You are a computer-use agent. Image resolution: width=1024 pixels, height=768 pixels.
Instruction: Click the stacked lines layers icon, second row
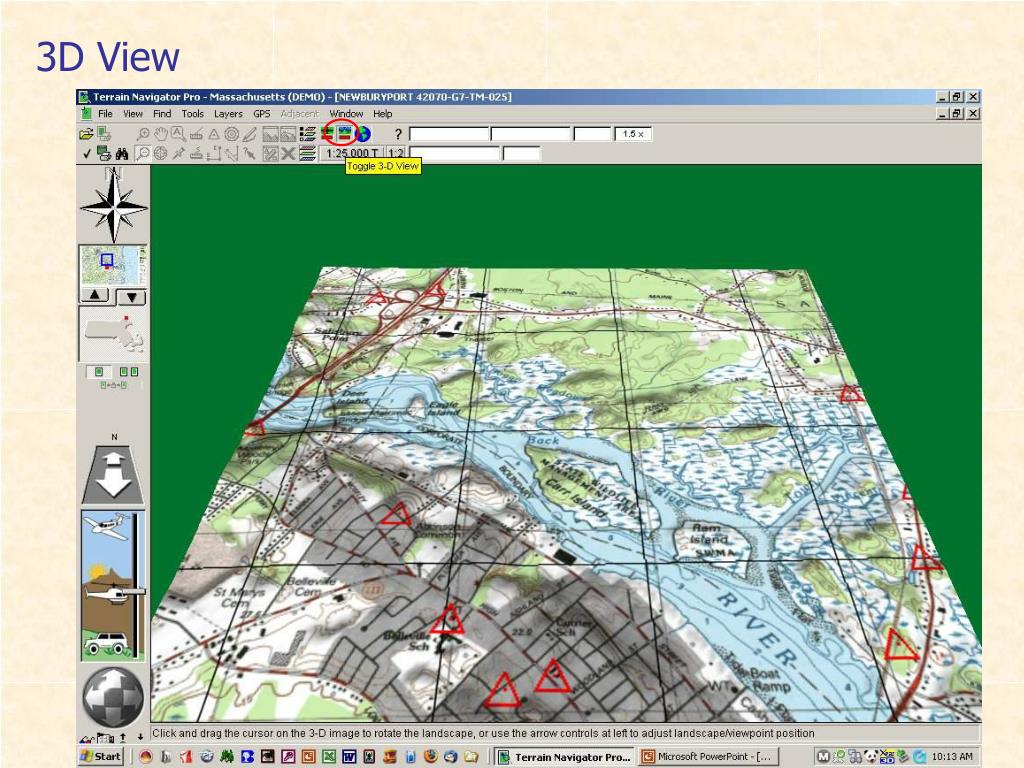click(307, 153)
